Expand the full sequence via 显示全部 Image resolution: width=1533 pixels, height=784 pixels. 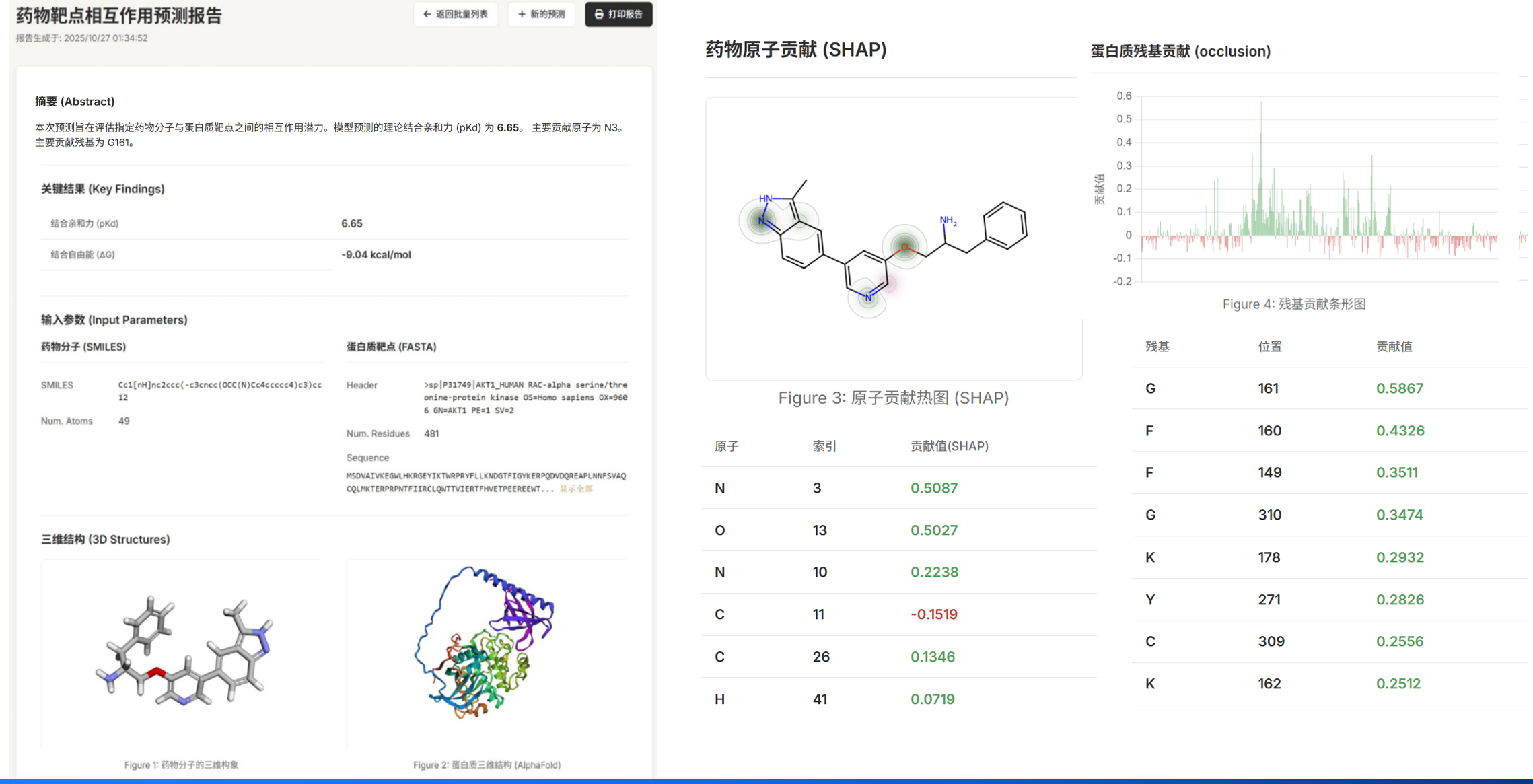(576, 489)
